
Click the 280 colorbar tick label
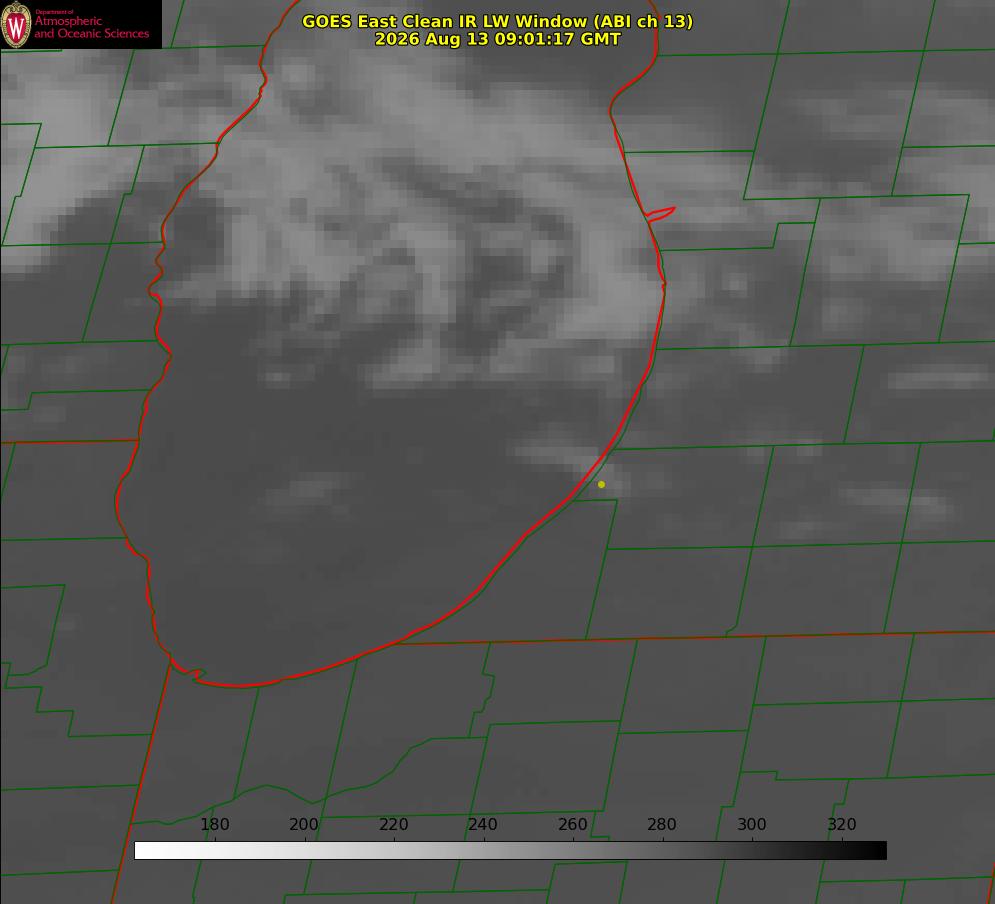click(x=662, y=824)
